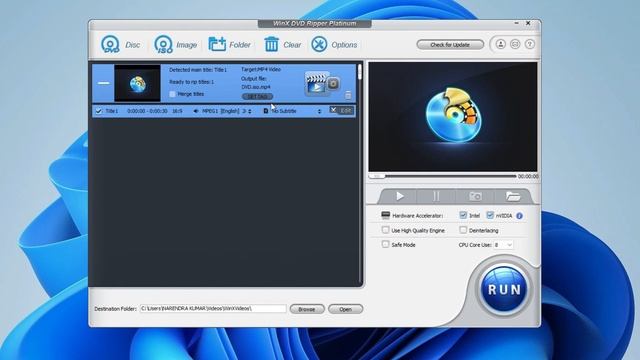Check for Update
Viewport: 640px width, 360px height.
[450, 44]
